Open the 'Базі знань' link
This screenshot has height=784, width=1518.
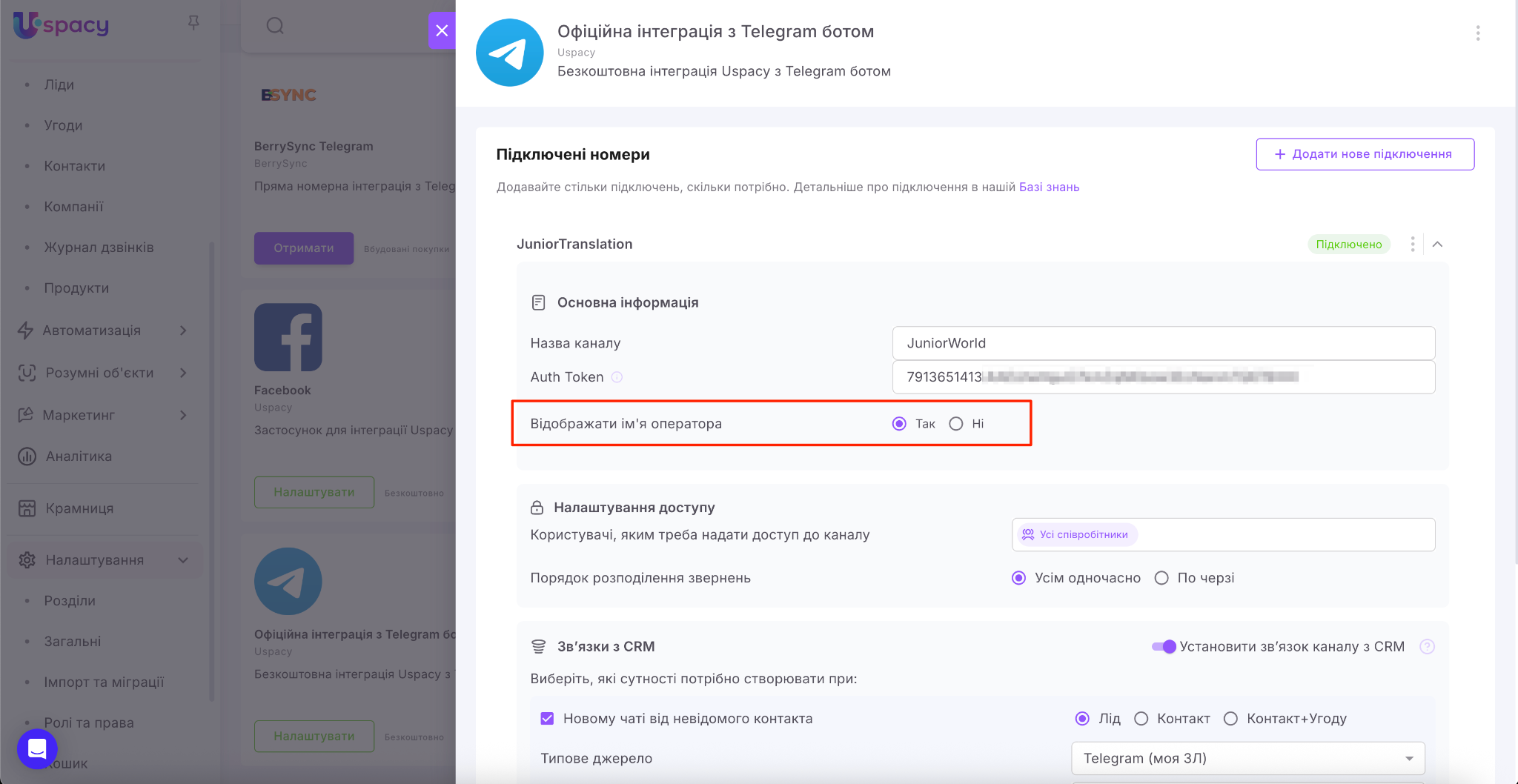tap(1049, 187)
